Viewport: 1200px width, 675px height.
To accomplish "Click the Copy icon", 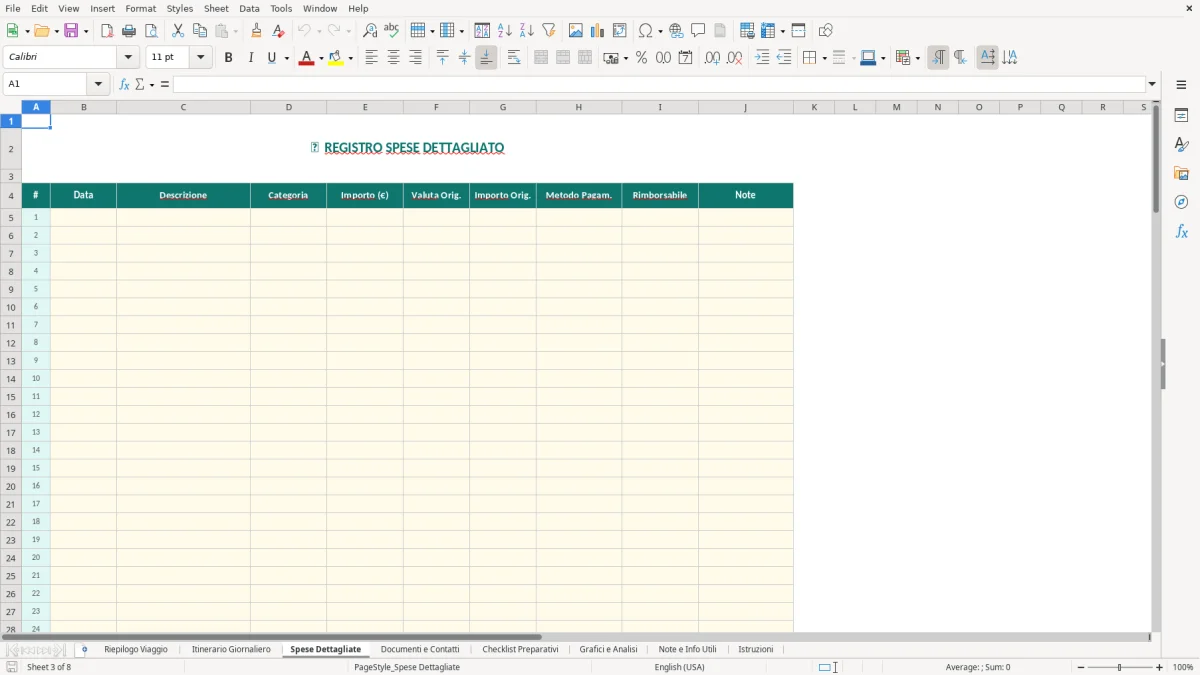I will coord(200,31).
